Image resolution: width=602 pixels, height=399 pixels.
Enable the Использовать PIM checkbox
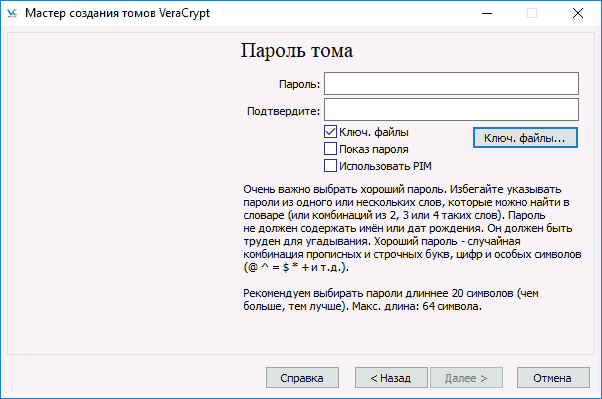(x=330, y=166)
